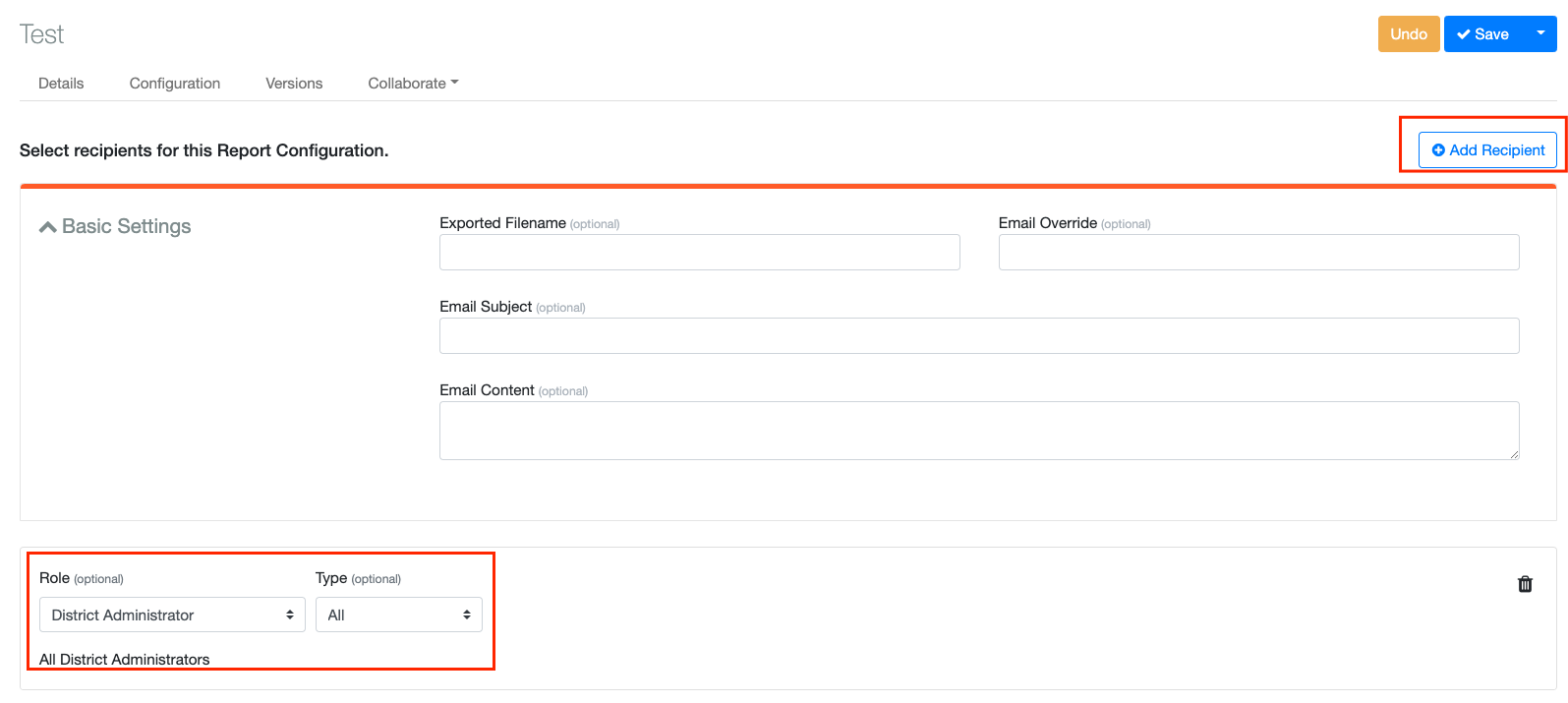Screen dimensions: 1568x703
Task: Click inside the Email Content text area
Action: (x=978, y=430)
